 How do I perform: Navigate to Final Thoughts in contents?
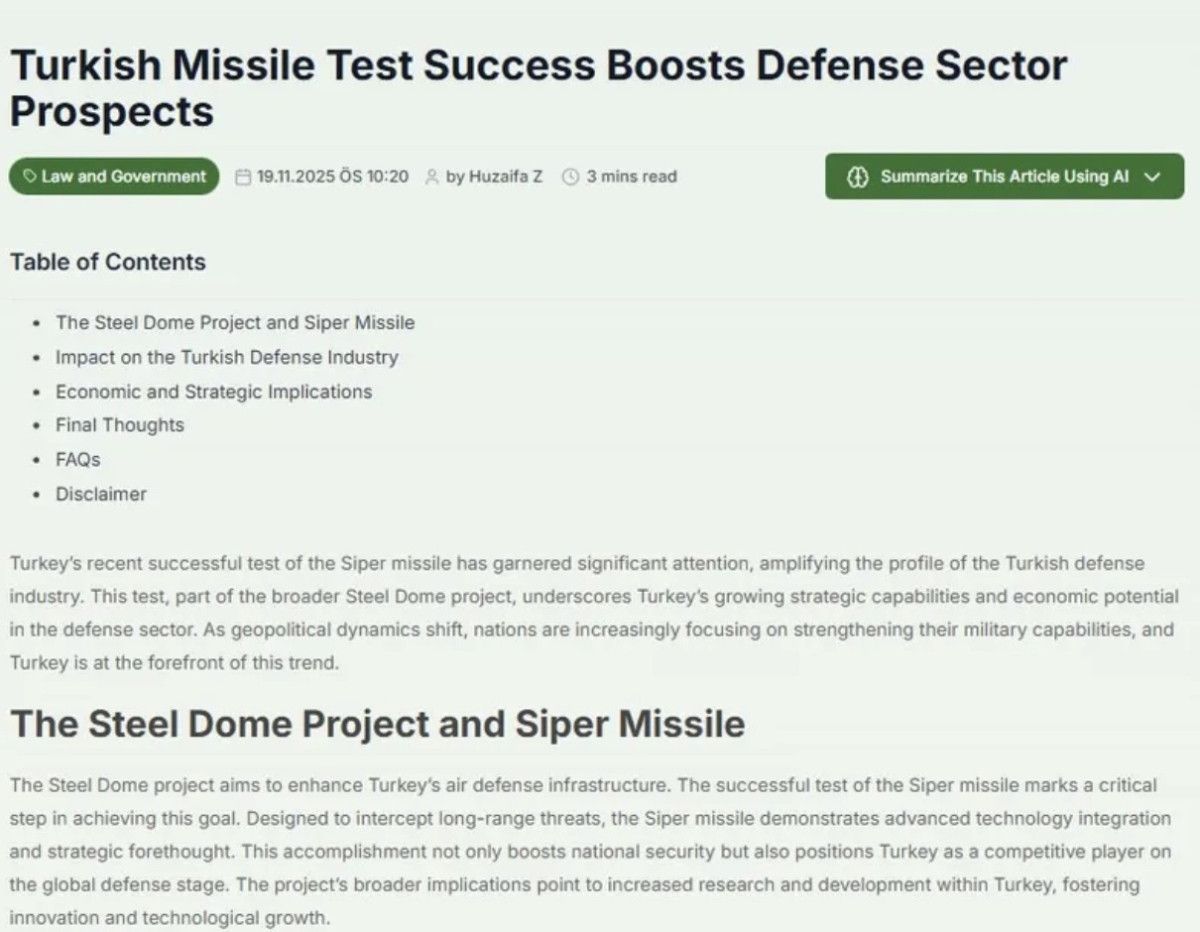(120, 425)
